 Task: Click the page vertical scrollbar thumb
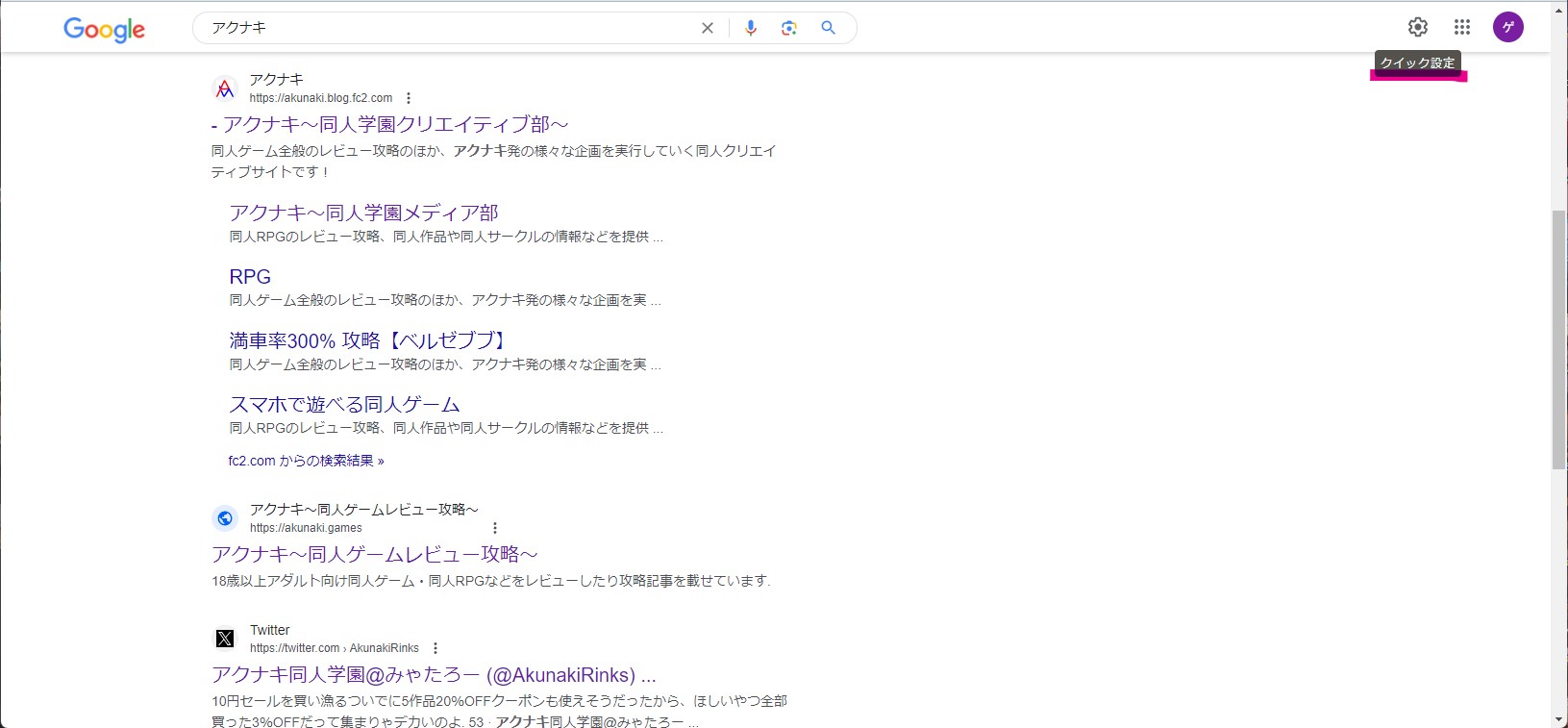tap(1559, 339)
